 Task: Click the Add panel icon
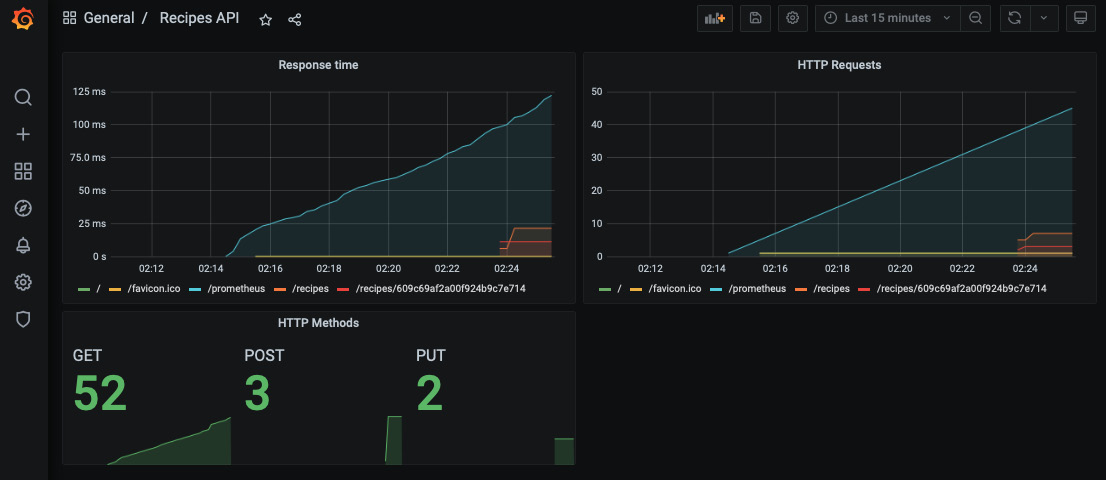click(x=715, y=18)
